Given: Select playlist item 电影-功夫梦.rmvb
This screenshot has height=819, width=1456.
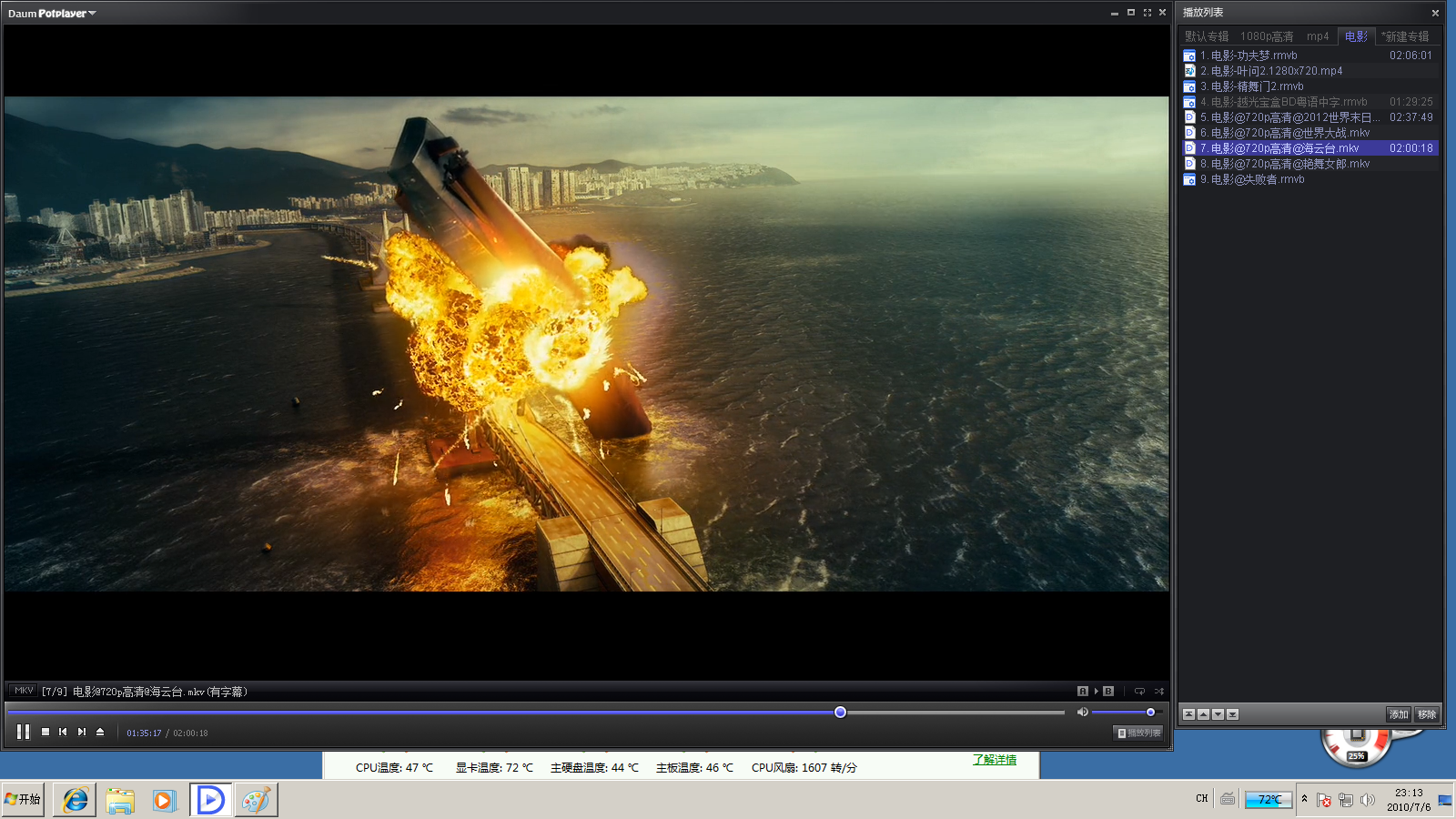Looking at the screenshot, I should pos(1310,56).
